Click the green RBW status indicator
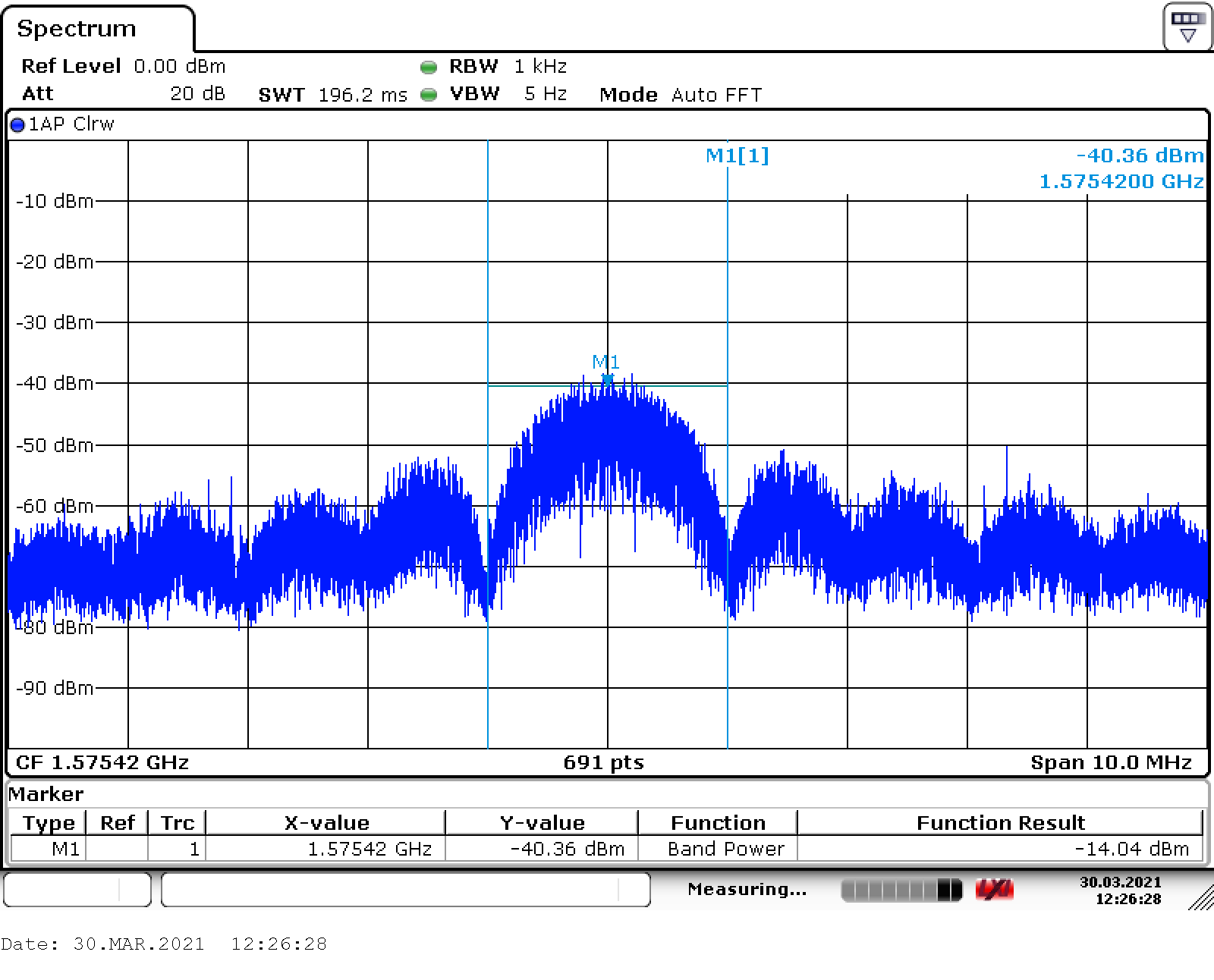 (x=429, y=68)
